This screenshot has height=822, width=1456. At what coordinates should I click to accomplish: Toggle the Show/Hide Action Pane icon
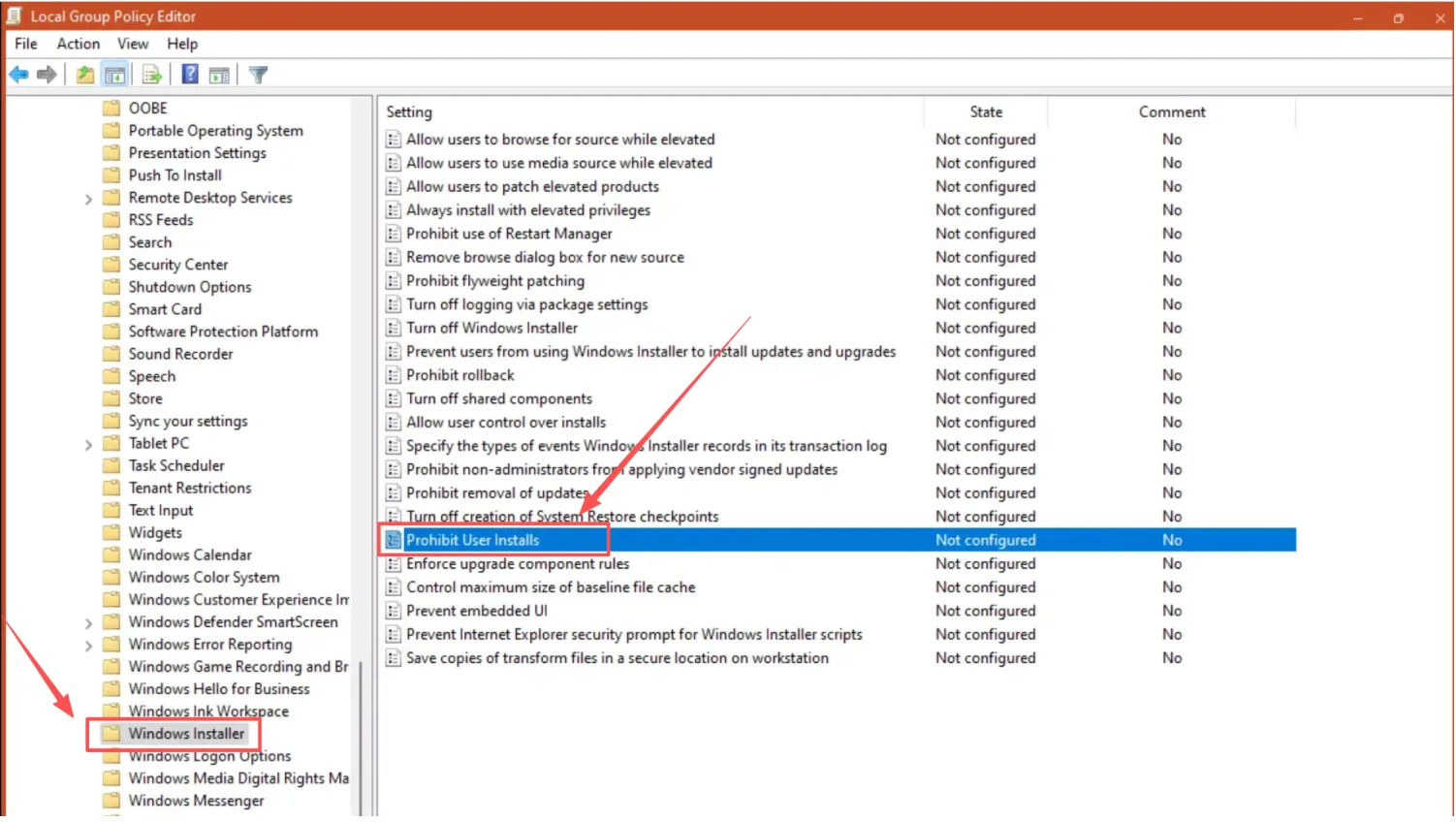tap(220, 75)
